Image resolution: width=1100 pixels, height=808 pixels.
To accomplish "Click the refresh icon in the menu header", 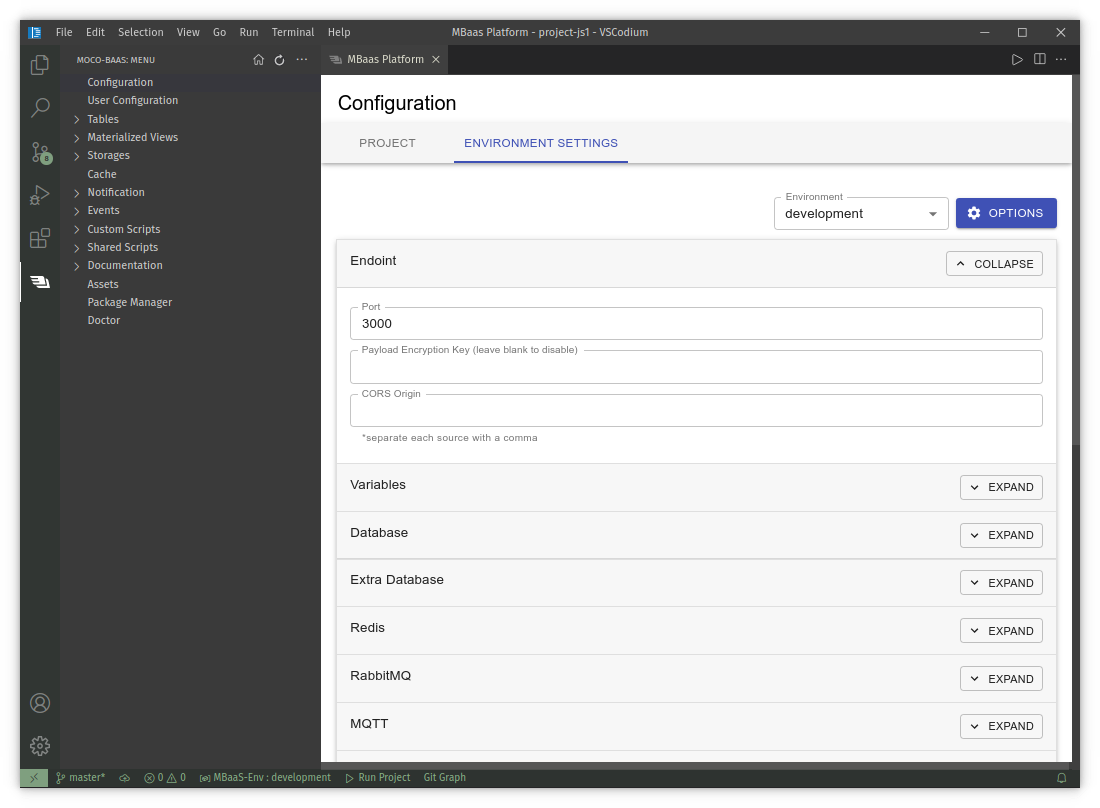I will [x=280, y=60].
